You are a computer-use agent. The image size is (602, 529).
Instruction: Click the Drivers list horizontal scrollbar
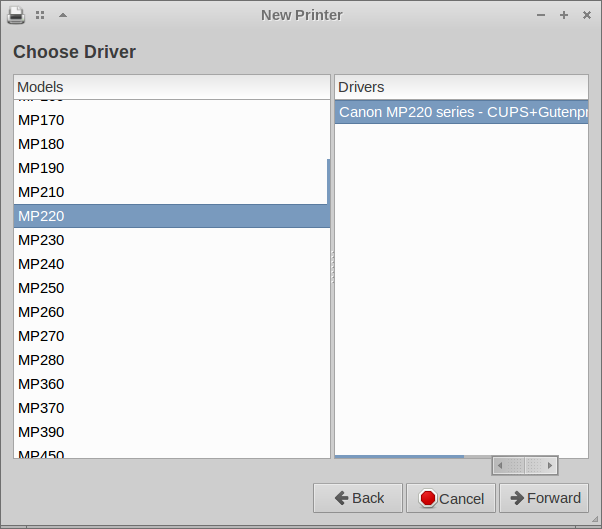point(524,466)
